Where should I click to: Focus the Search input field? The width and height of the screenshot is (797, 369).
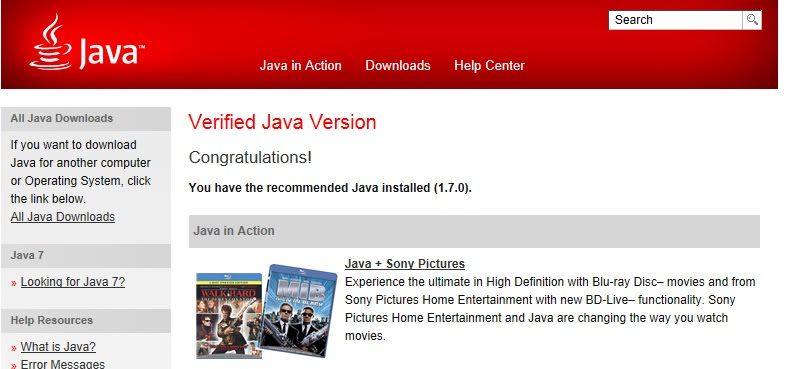pos(676,20)
